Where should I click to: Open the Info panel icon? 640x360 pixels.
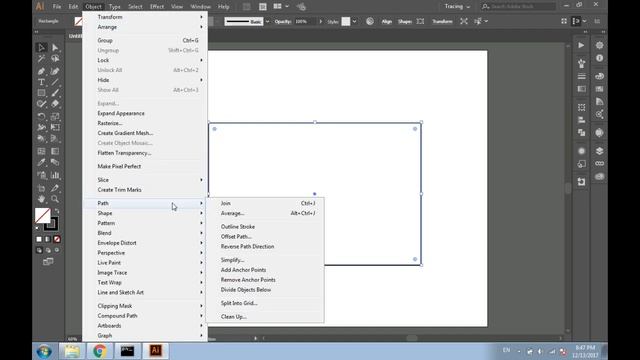(x=599, y=58)
